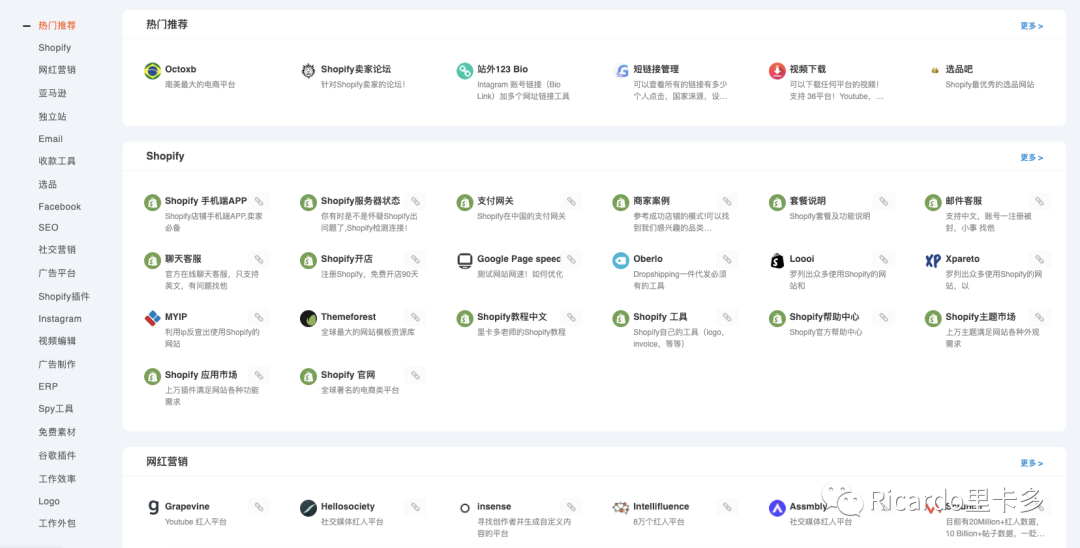This screenshot has height=548, width=1080.
Task: Select 独立站 in the sidebar
Action: pos(52,116)
